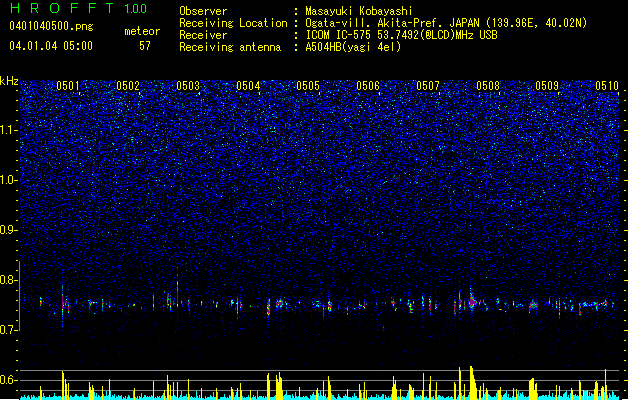The image size is (629, 400).
Task: Click the 0.8 kHz frequency axis label
Action: pos(9,280)
